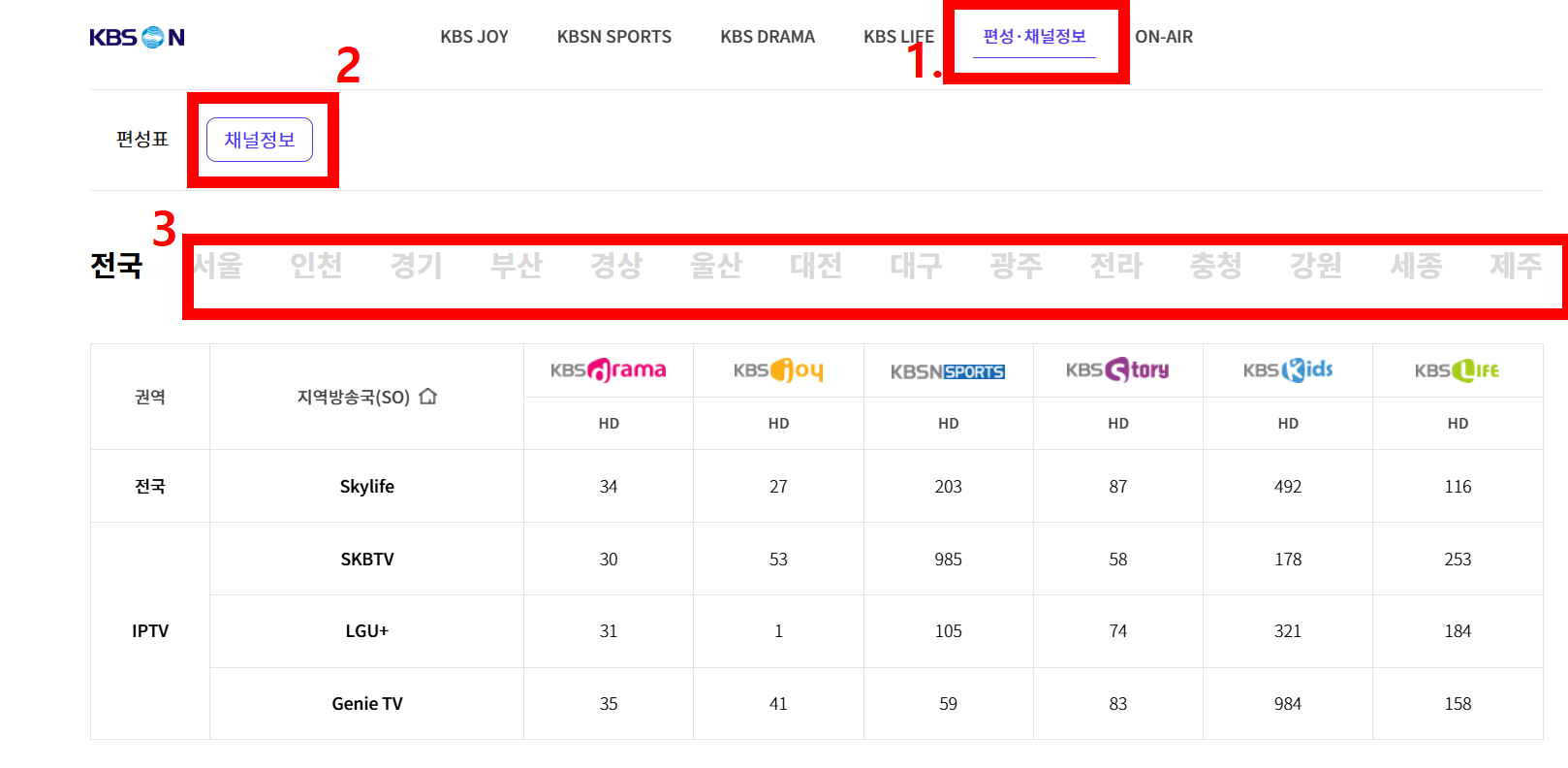Click Skylife KBS Kids channel 492
This screenshot has width=1568, height=768.
(x=1288, y=487)
